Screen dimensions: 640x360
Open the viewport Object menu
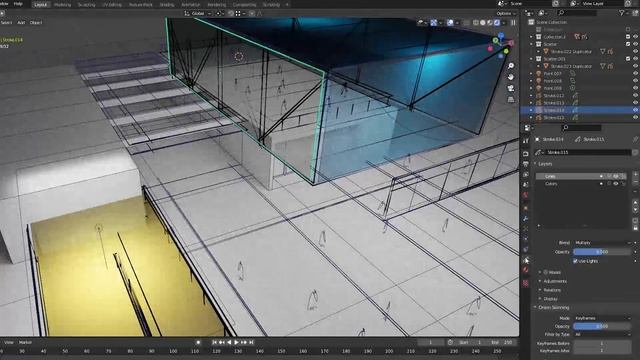tap(36, 23)
